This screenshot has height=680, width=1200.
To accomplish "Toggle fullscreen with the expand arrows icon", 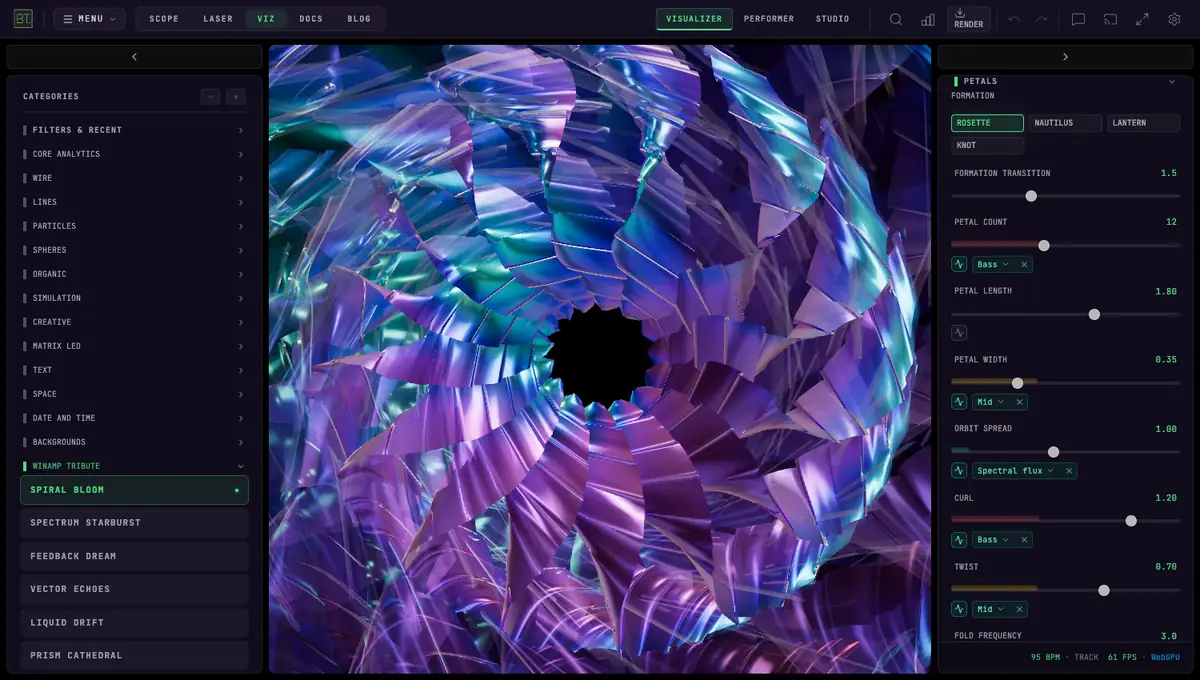I will tap(1142, 19).
